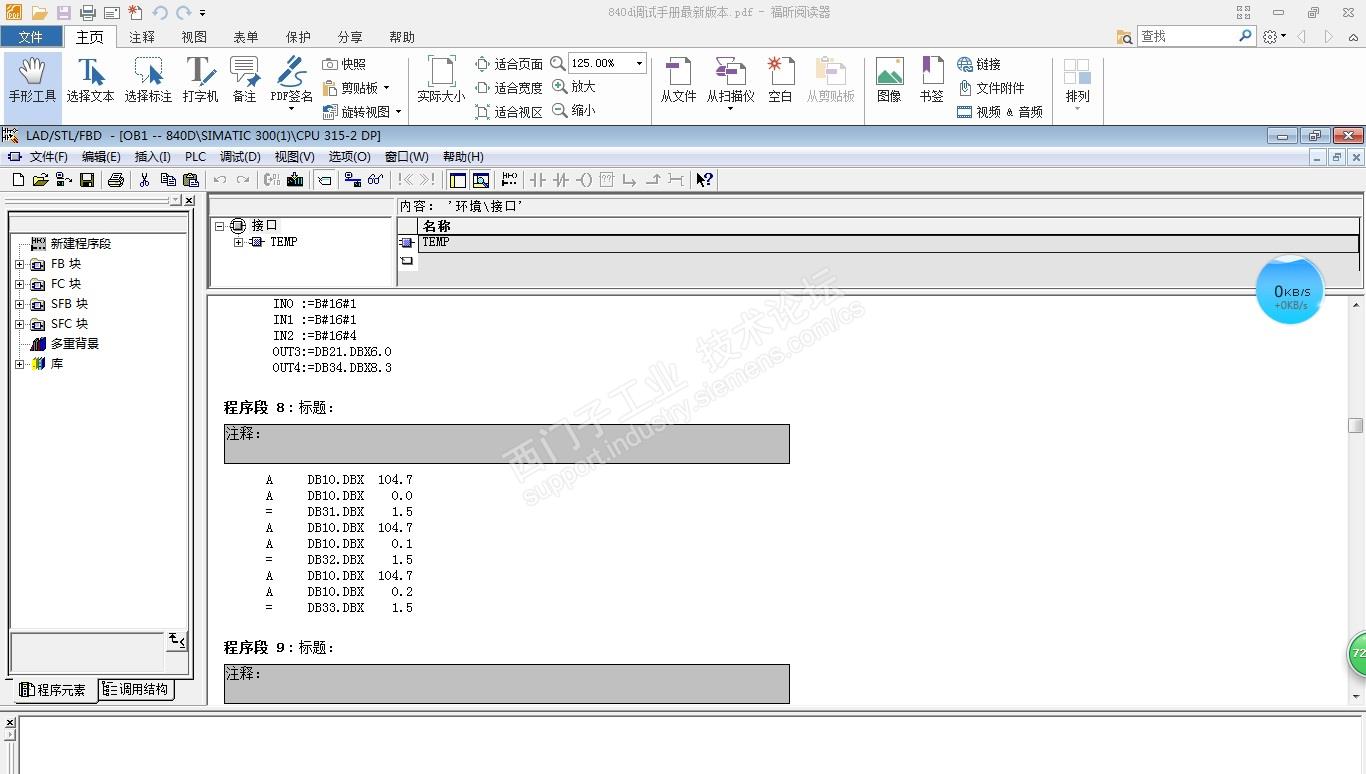This screenshot has height=774, width=1366.
Task: Select the 程序元素 tab at bottom left
Action: point(54,690)
